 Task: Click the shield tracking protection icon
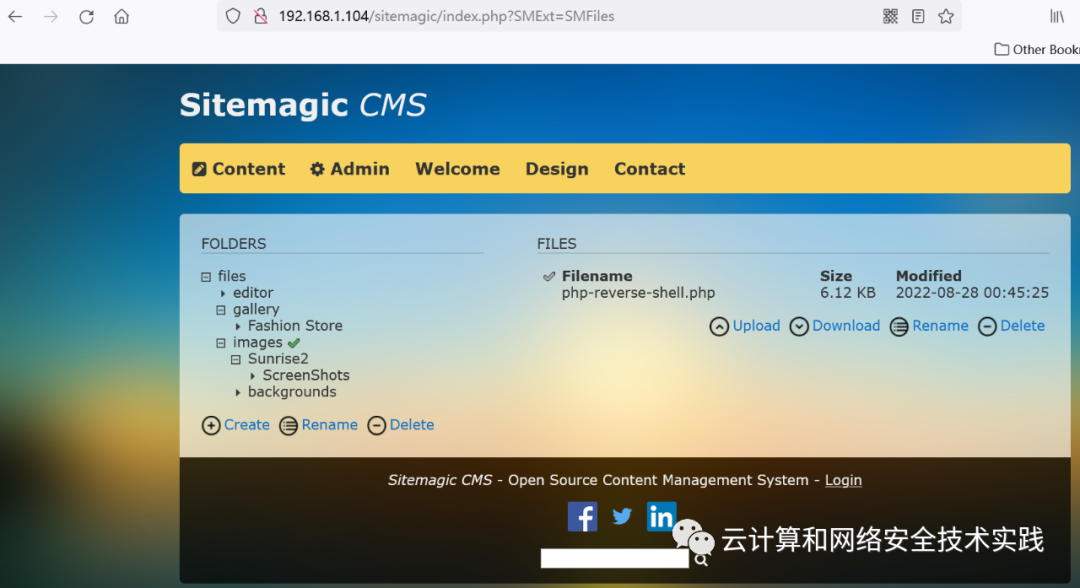[x=233, y=16]
